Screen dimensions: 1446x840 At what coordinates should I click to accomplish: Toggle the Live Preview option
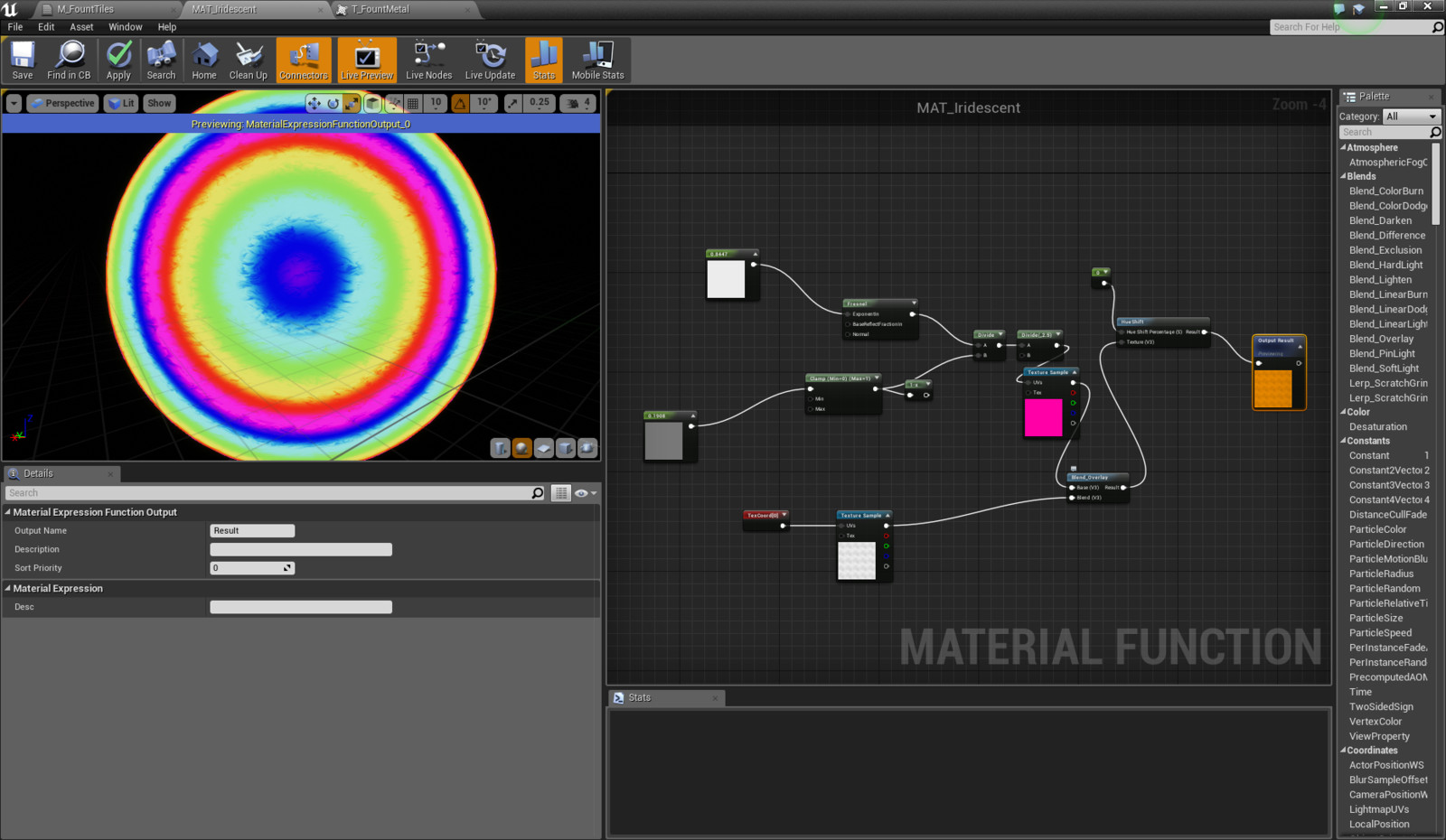367,61
